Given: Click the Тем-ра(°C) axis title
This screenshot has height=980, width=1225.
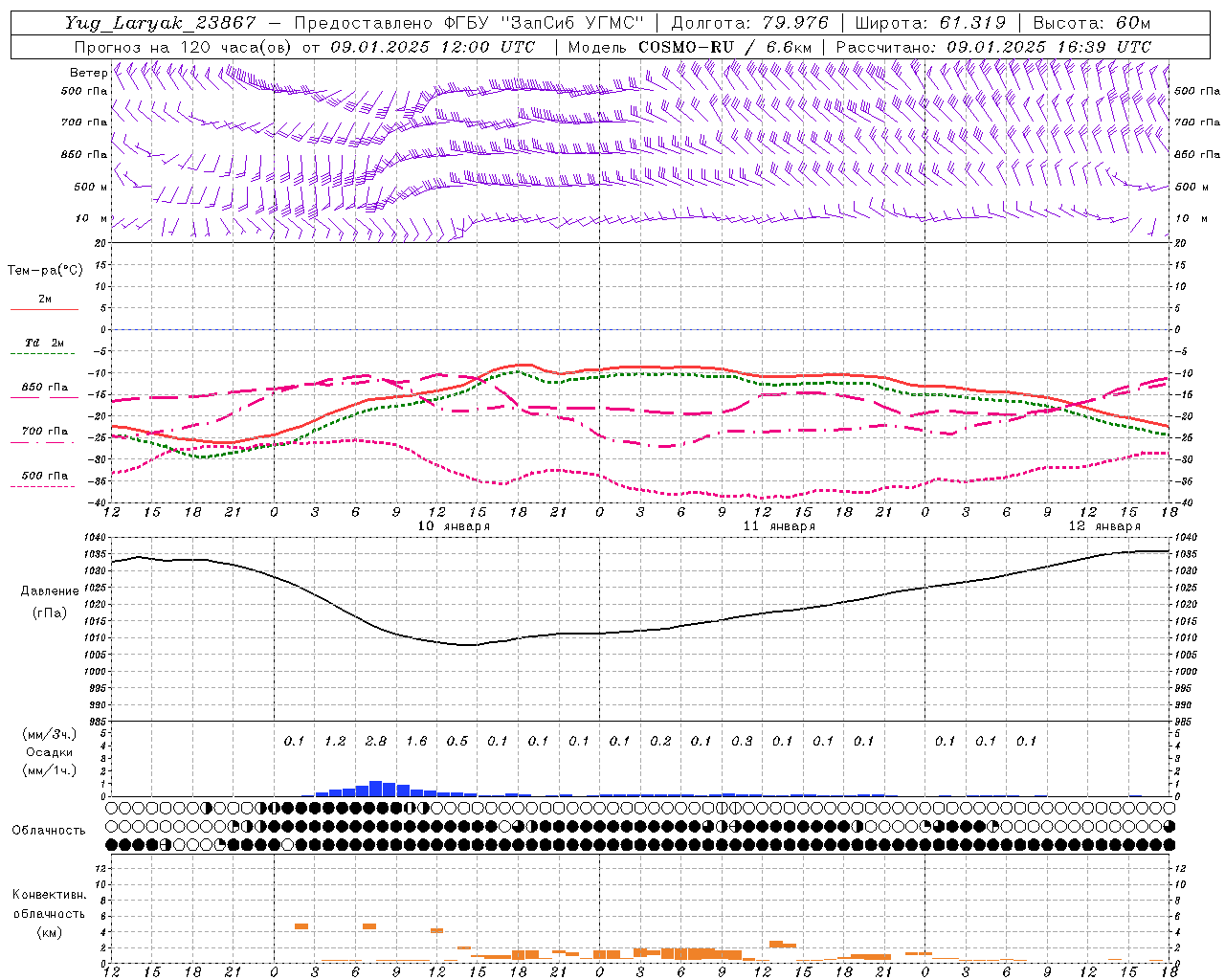Looking at the screenshot, I should (x=45, y=271).
